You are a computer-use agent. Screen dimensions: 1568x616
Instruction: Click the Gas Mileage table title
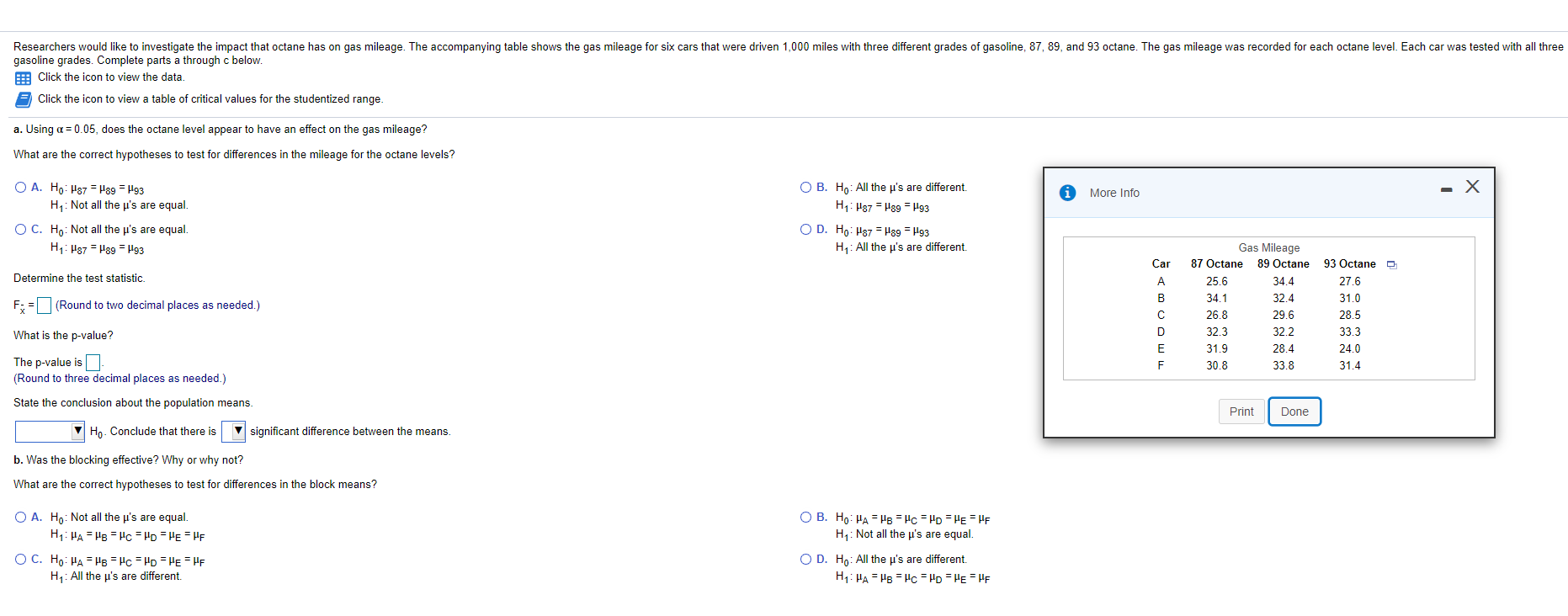pyautogui.click(x=1269, y=248)
